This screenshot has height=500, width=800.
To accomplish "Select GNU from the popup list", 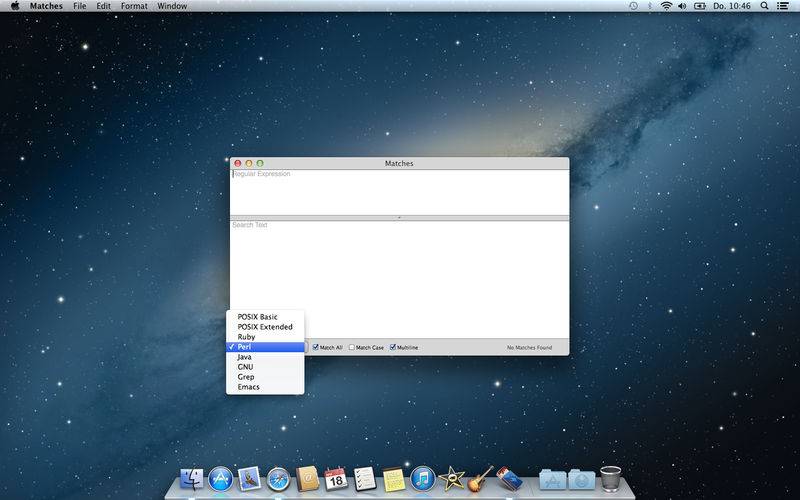I will click(x=265, y=367).
